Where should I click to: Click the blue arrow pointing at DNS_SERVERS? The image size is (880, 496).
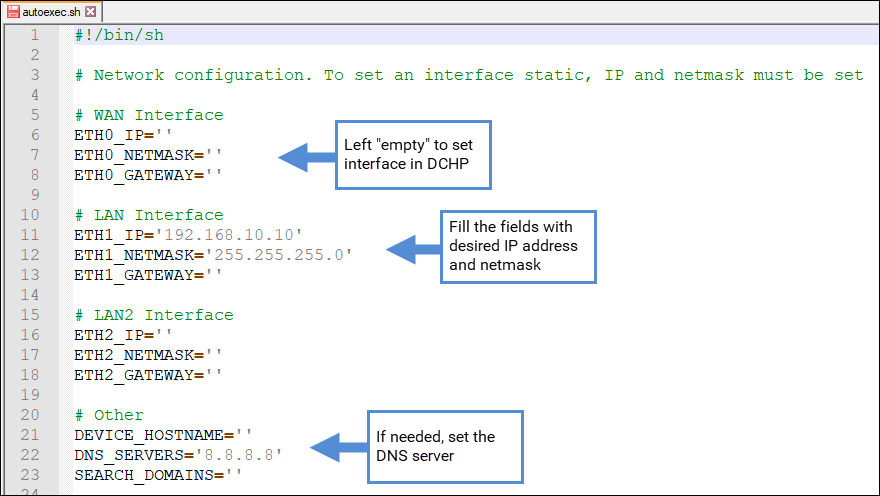pos(338,447)
